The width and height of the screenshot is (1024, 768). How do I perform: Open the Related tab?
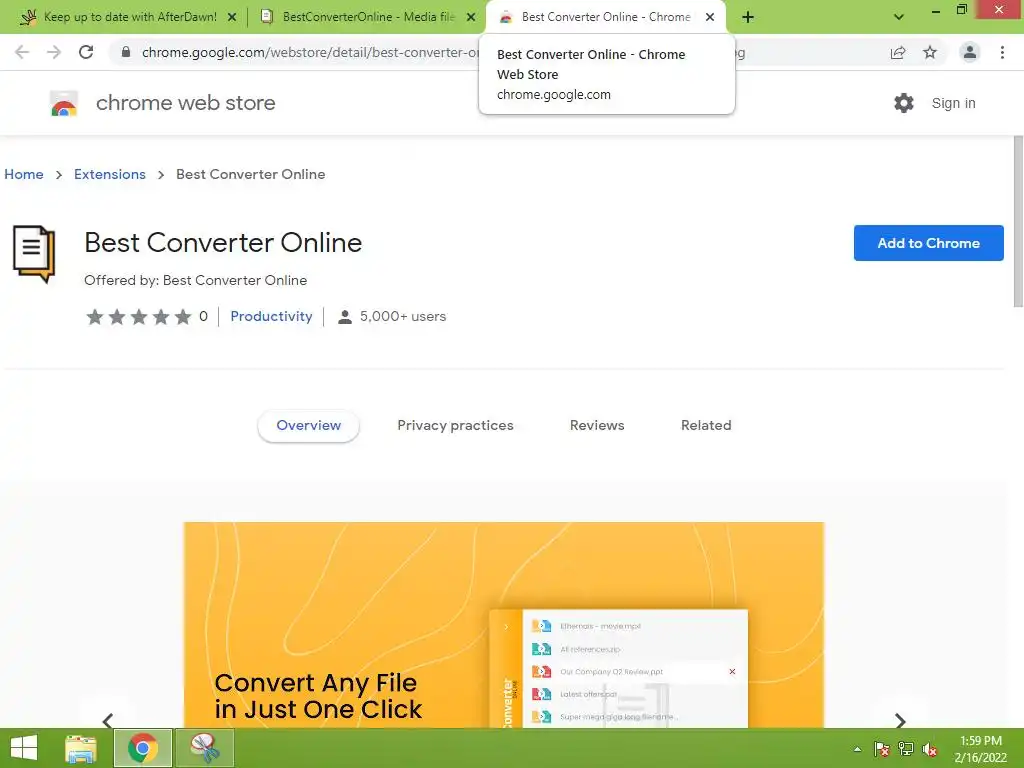[x=706, y=426]
